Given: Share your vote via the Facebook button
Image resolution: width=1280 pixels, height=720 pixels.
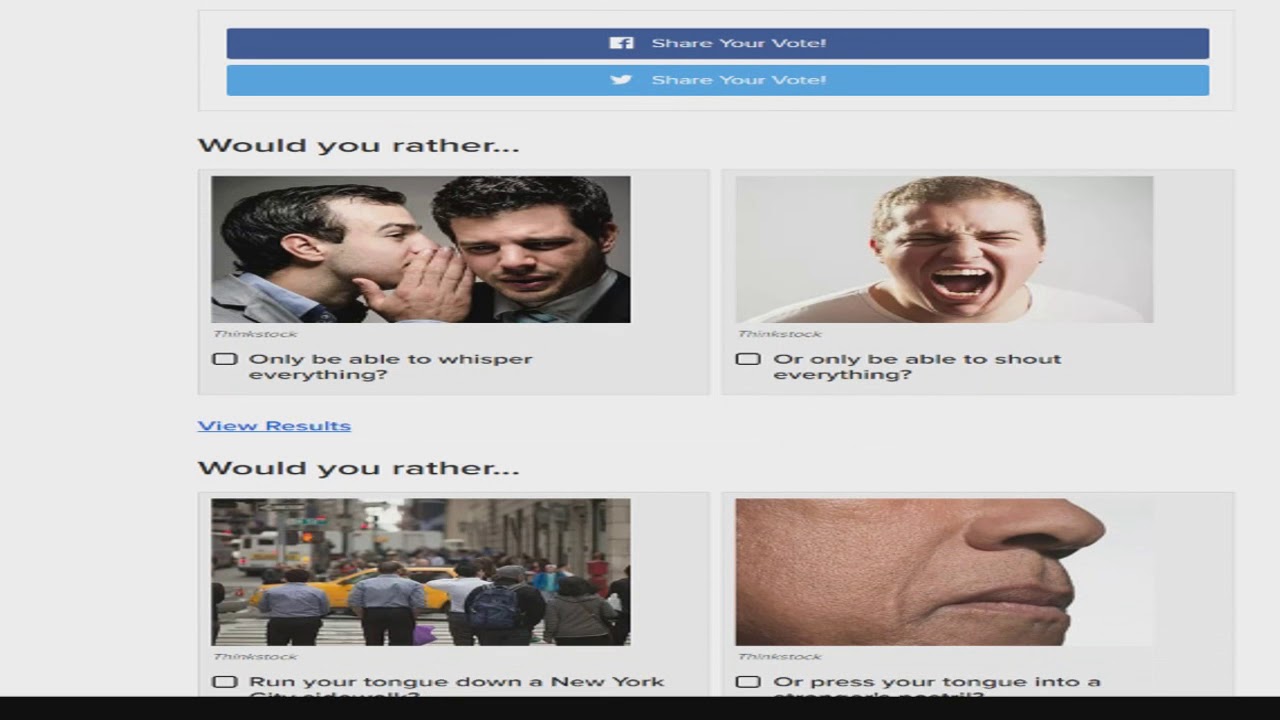Looking at the screenshot, I should (x=718, y=43).
